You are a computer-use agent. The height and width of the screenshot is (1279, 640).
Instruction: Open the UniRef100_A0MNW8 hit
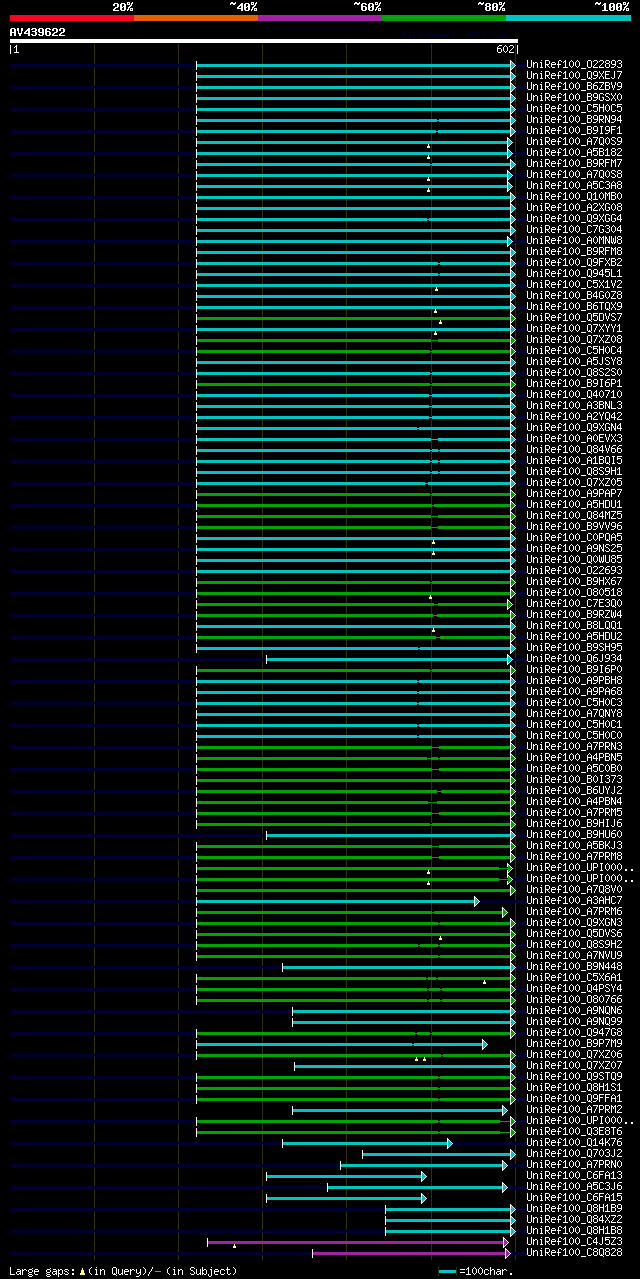click(574, 240)
